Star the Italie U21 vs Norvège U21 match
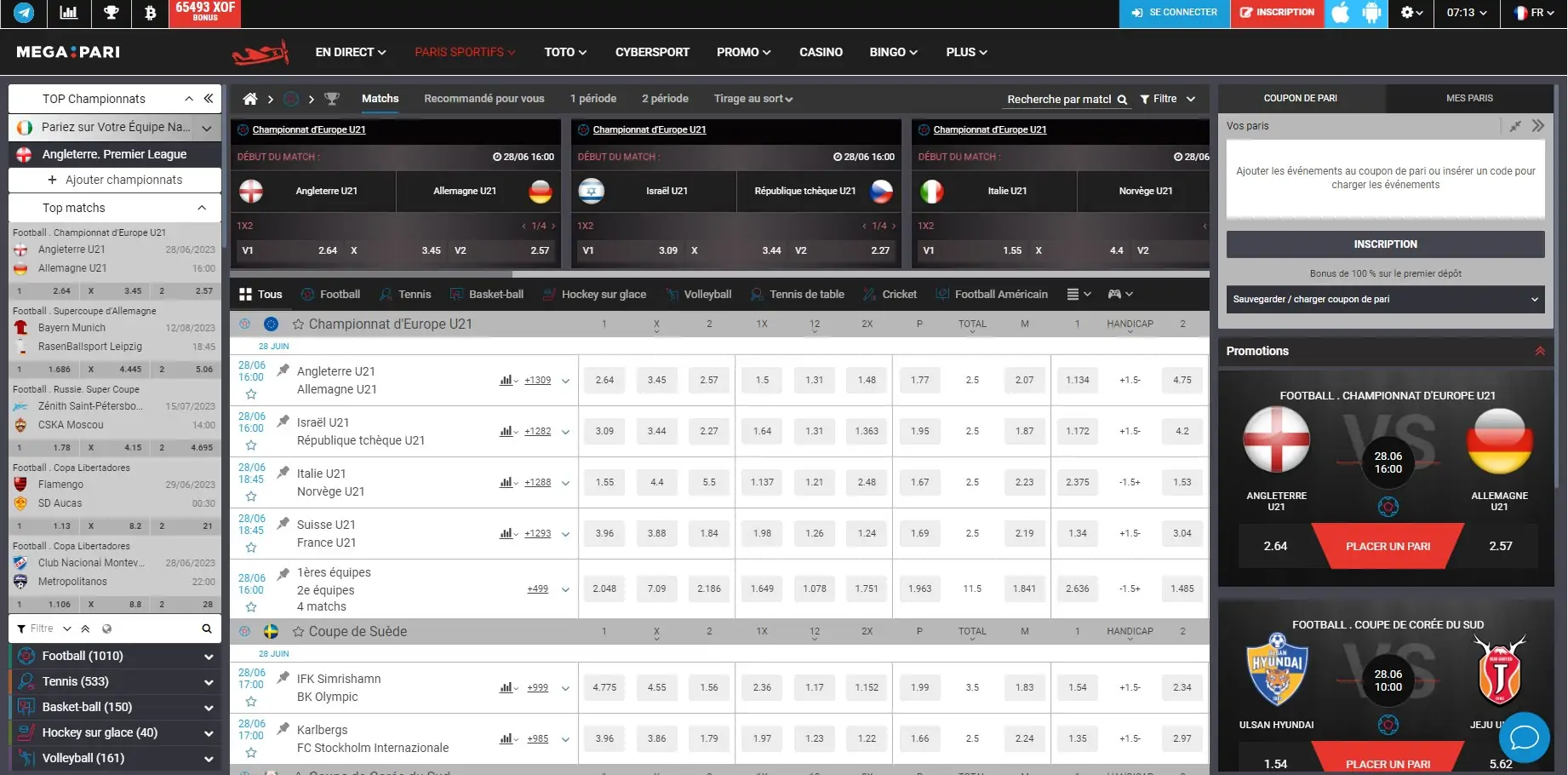 coord(251,497)
